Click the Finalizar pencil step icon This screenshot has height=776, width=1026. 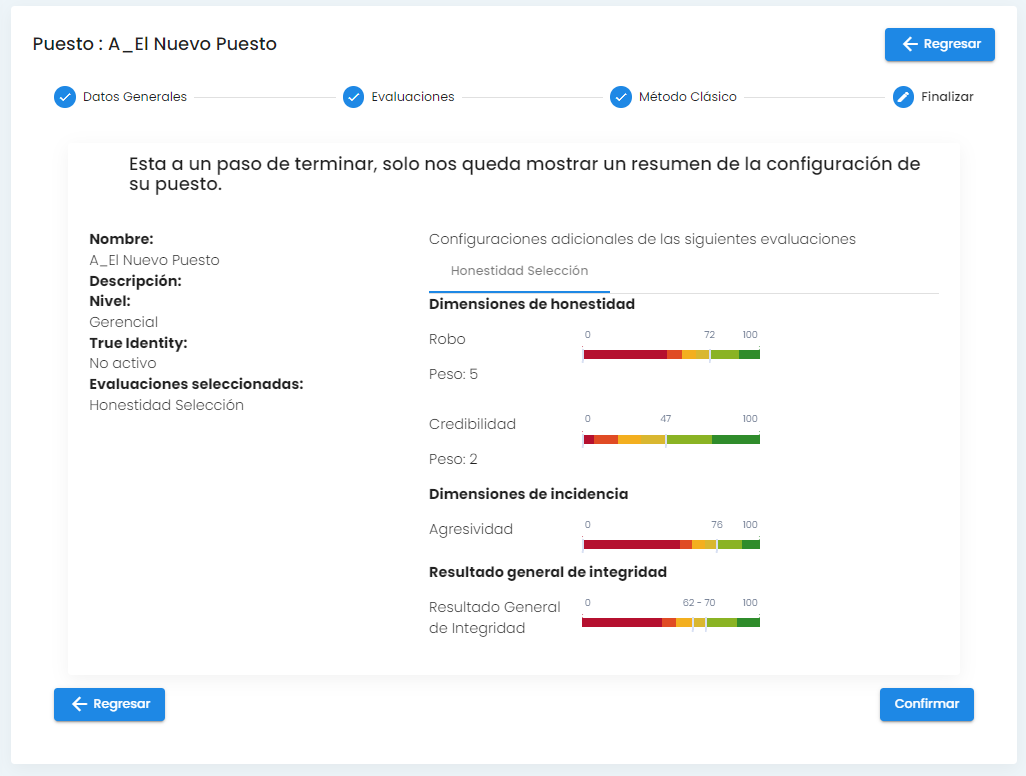(903, 97)
